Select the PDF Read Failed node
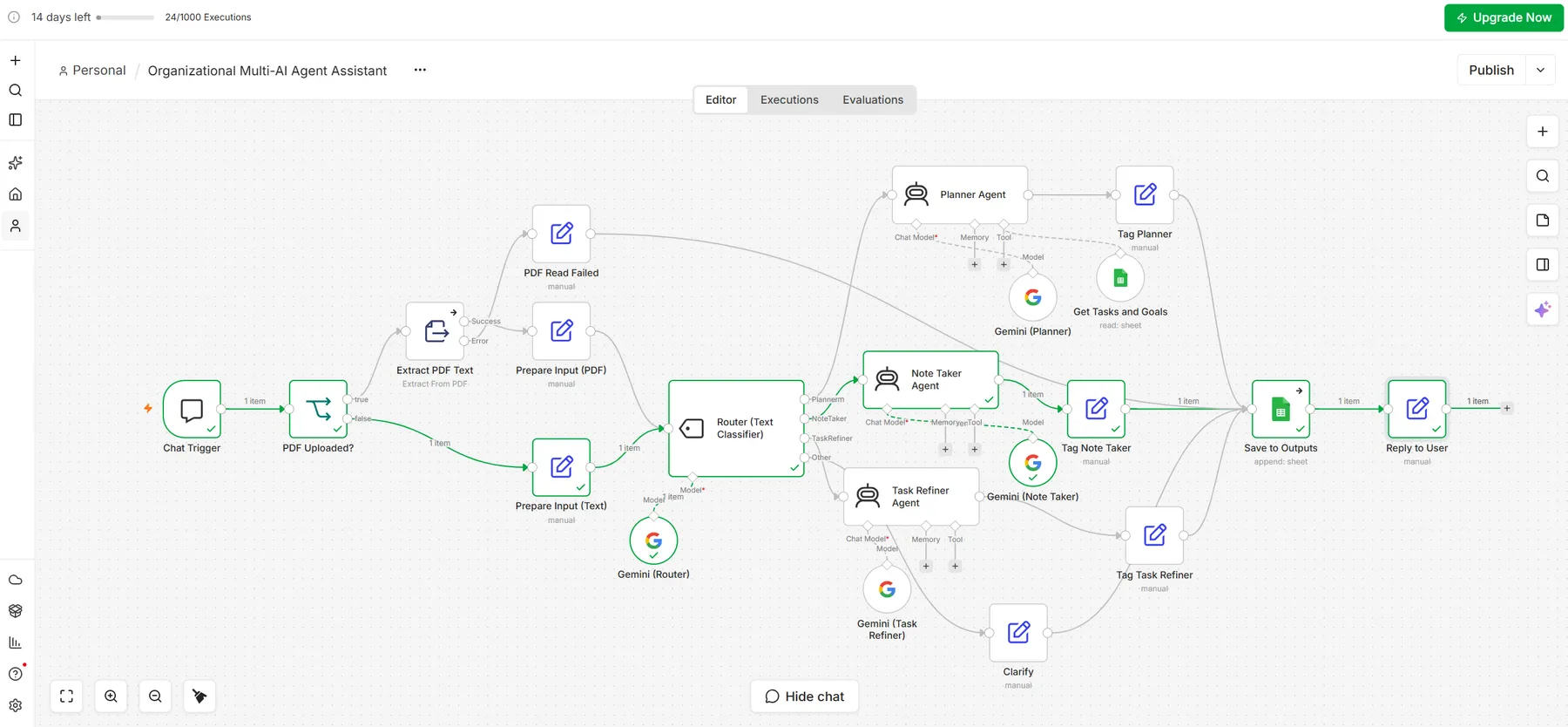1568x727 pixels. 561,234
